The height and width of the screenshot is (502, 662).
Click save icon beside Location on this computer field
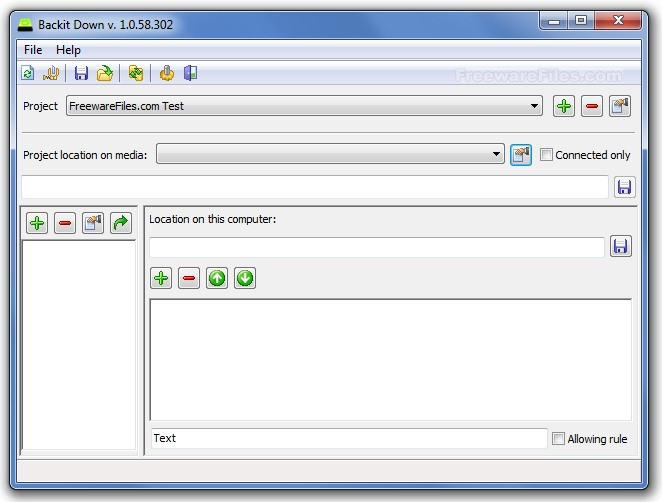[x=621, y=246]
